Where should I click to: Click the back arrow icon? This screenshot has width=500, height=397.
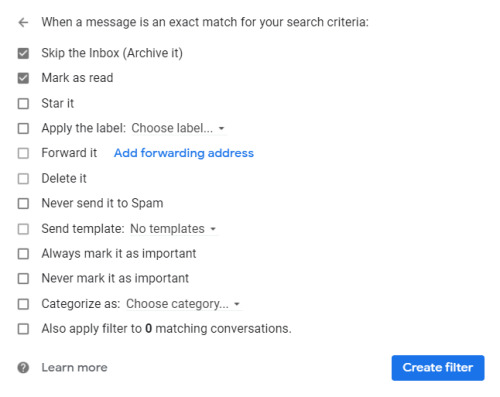[x=23, y=23]
